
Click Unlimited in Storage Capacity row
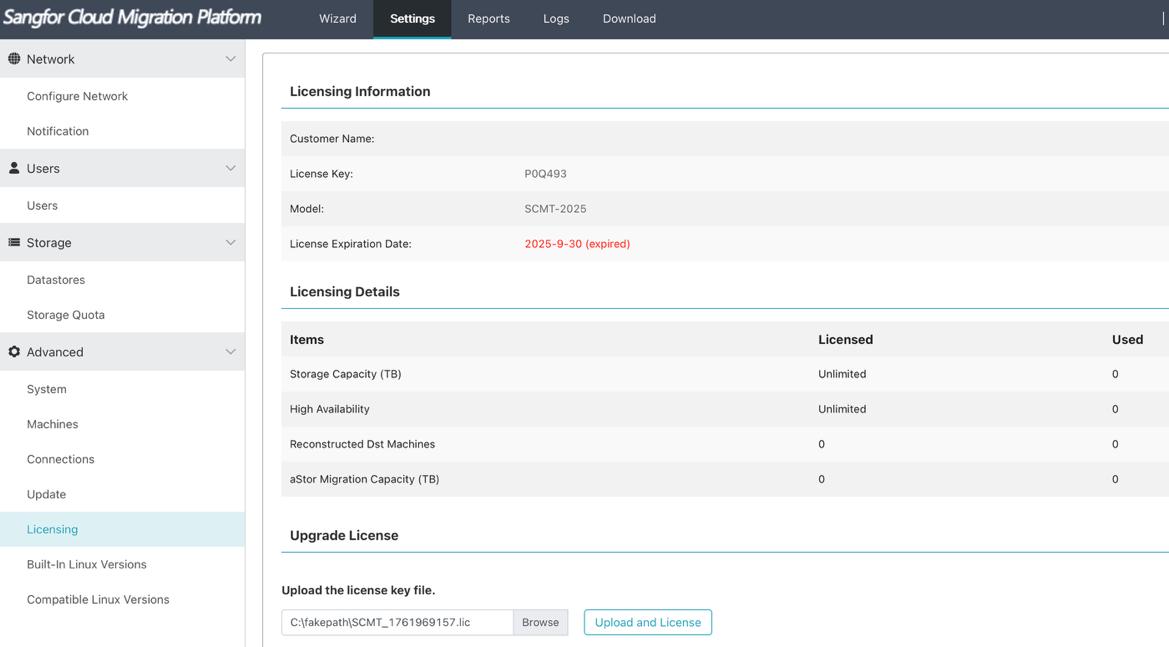[x=842, y=374]
